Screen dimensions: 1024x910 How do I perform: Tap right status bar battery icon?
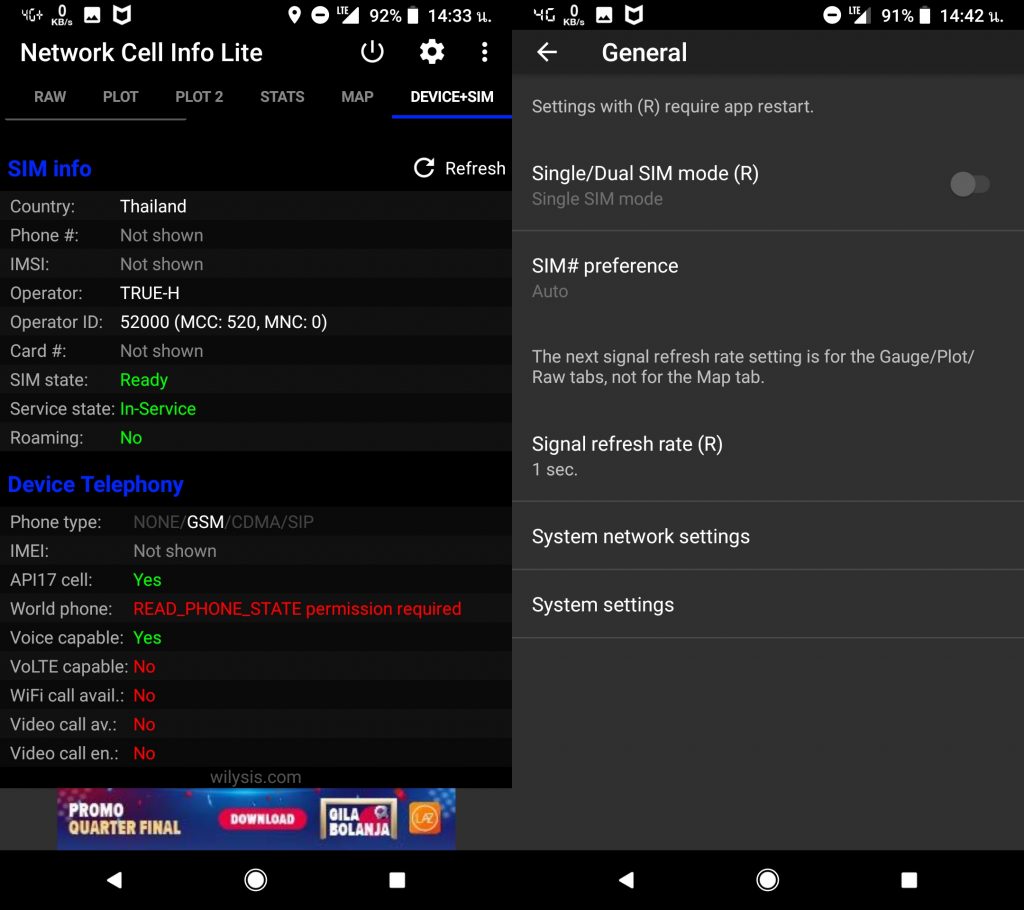tap(925, 15)
